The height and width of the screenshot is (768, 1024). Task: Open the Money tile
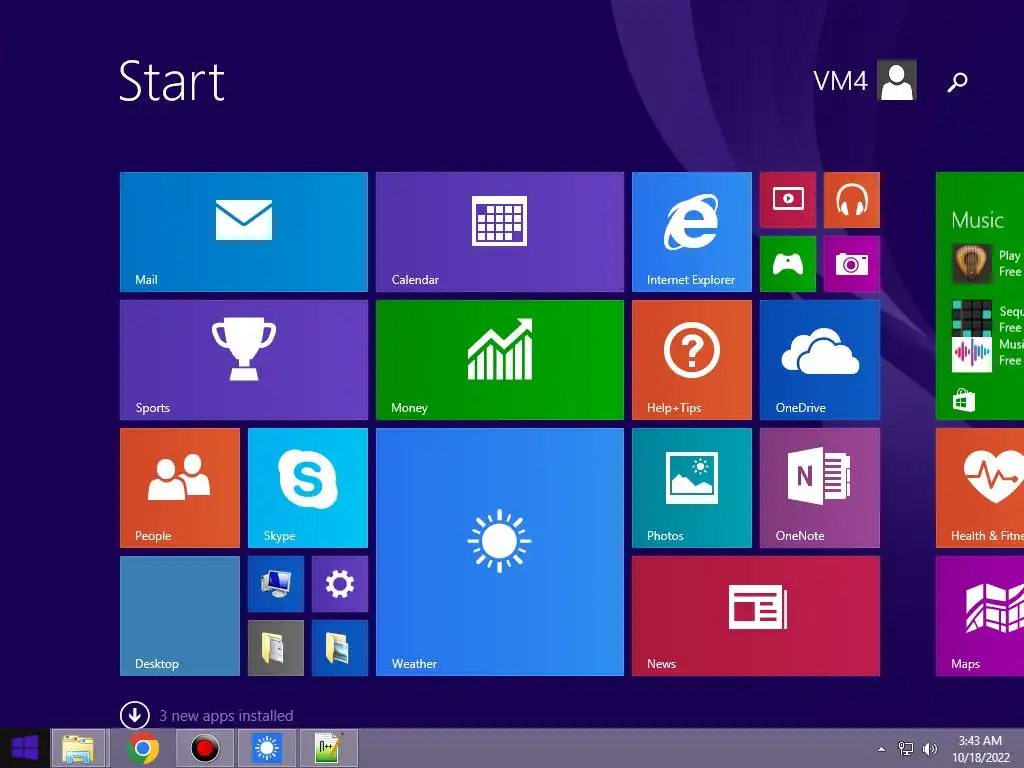500,360
